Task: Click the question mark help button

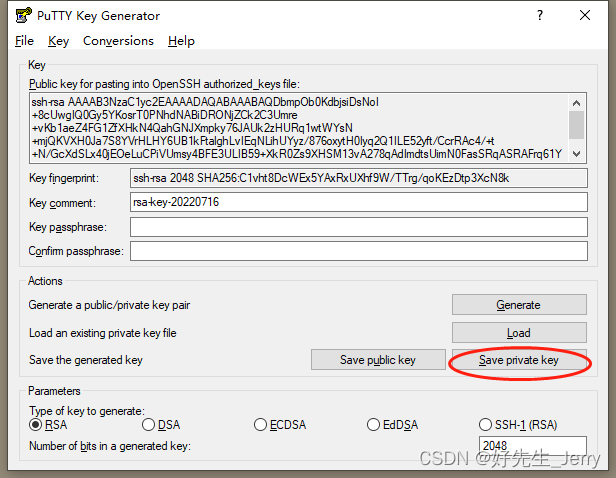Action: coord(540,15)
